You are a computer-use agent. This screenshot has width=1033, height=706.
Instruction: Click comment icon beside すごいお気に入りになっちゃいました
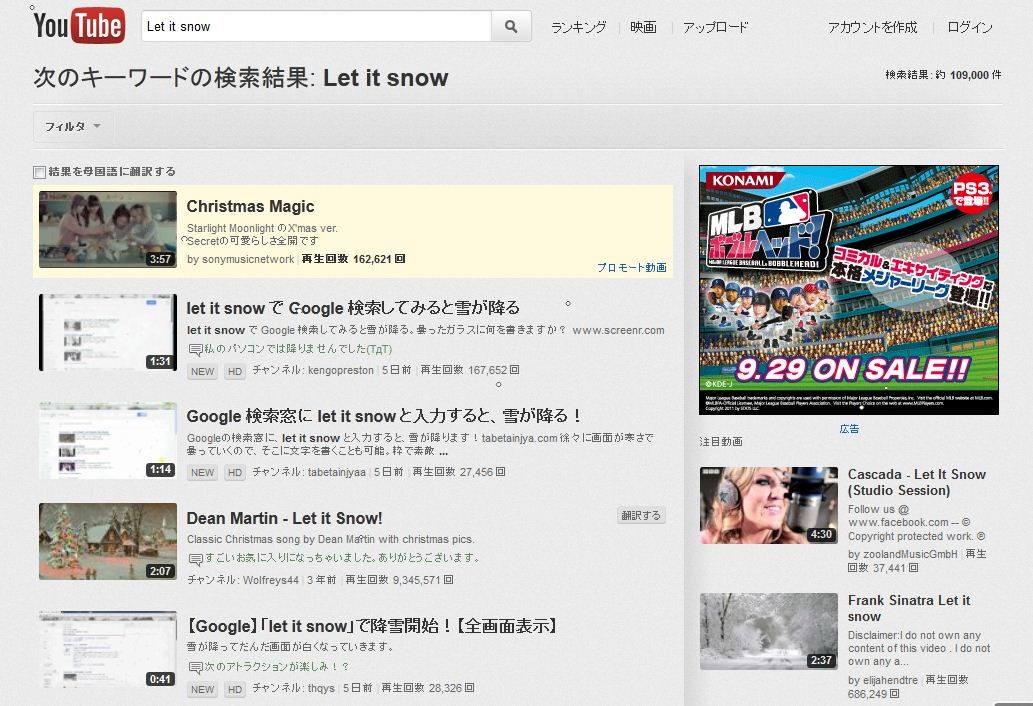coord(196,560)
